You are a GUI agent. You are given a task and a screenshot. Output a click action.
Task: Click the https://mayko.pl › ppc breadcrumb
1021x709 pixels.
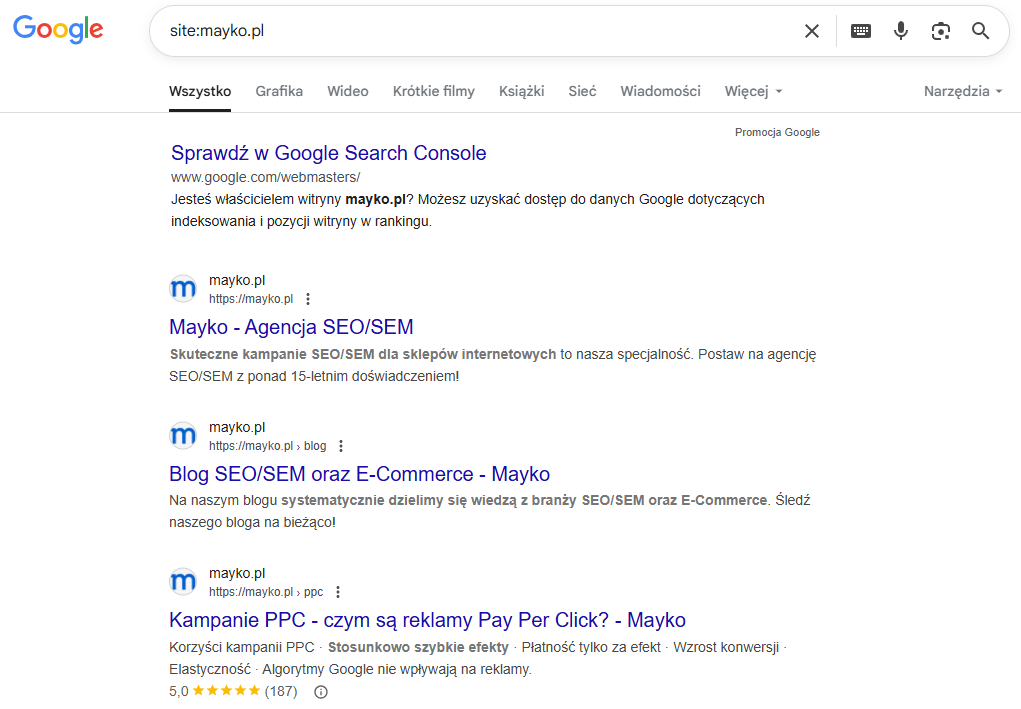tap(266, 592)
